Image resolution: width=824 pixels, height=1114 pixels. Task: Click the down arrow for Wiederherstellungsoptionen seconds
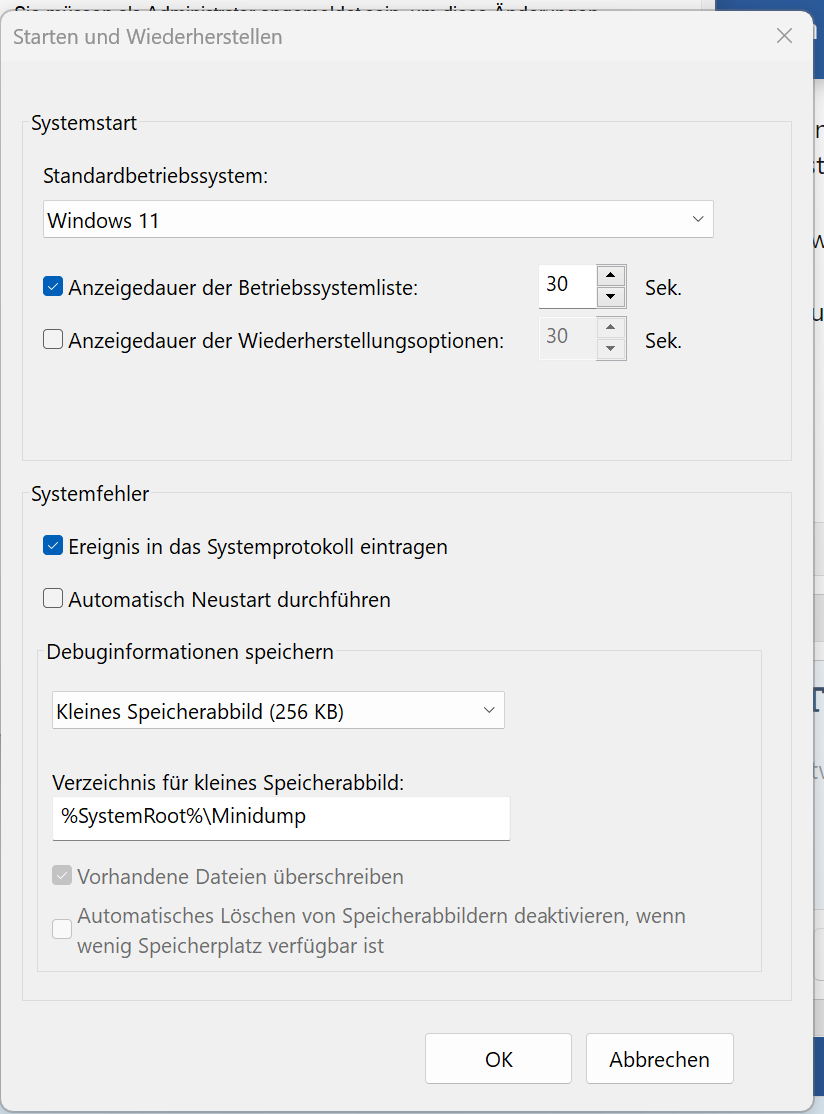[611, 349]
